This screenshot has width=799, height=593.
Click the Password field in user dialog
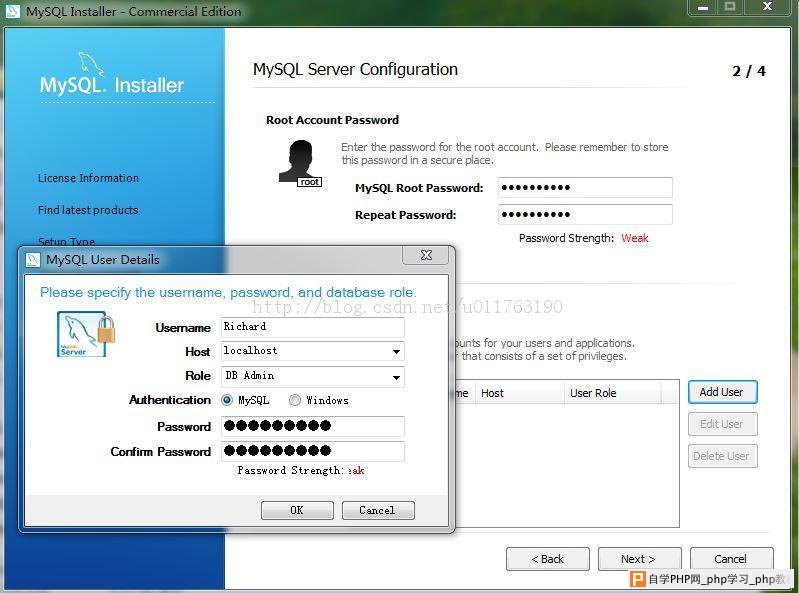click(313, 426)
